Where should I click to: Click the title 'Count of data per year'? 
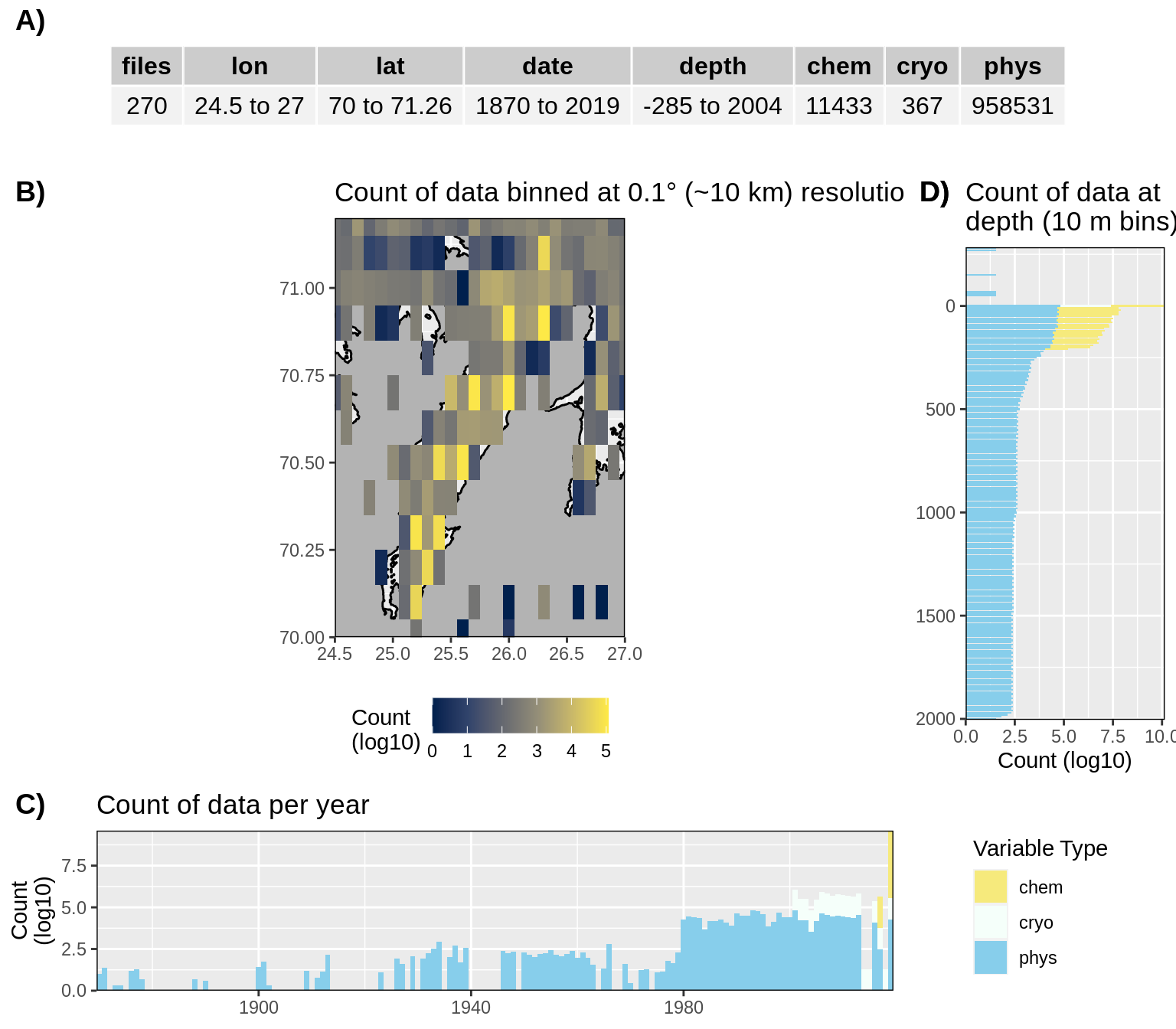tap(233, 805)
